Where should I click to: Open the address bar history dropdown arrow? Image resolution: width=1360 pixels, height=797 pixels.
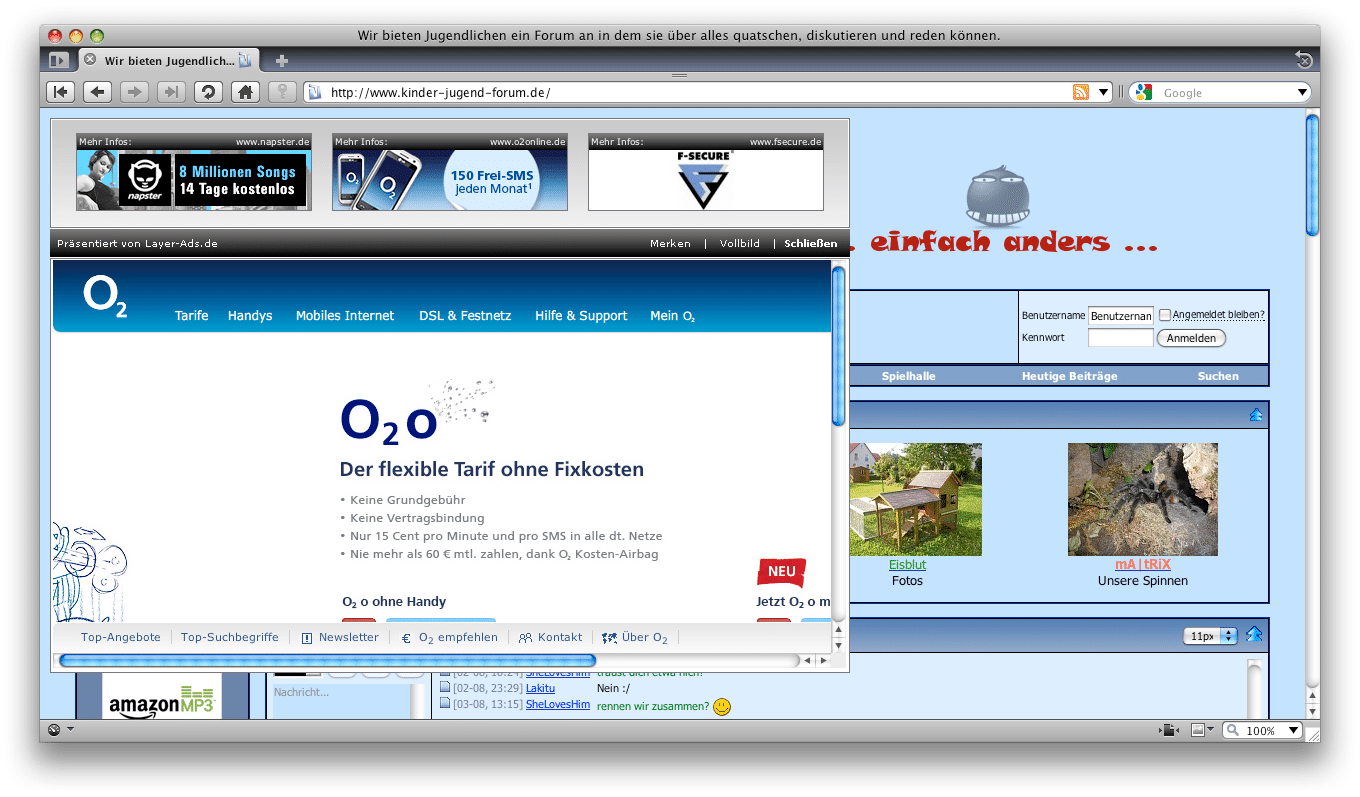coord(1104,92)
